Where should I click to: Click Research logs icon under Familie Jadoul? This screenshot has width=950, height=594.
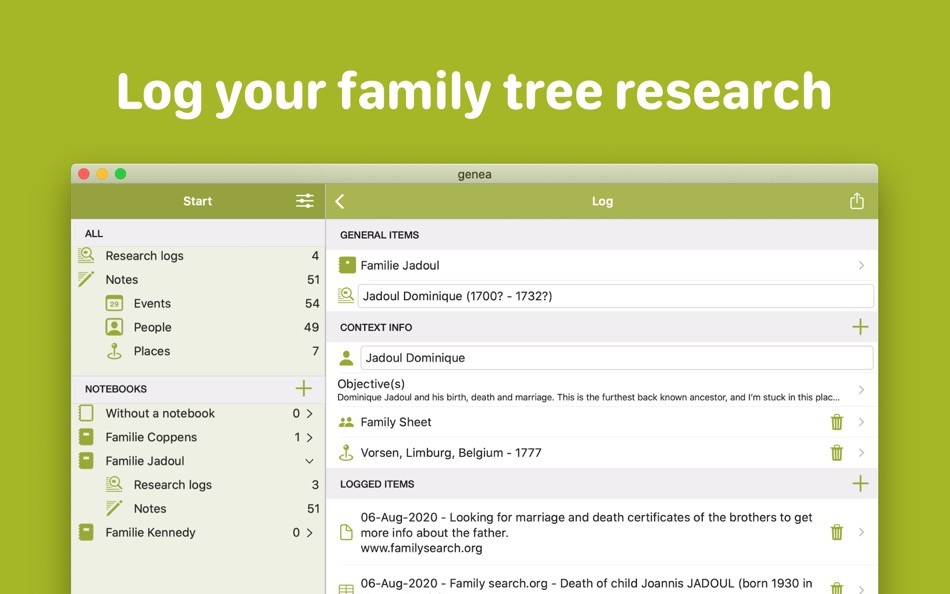(x=115, y=484)
